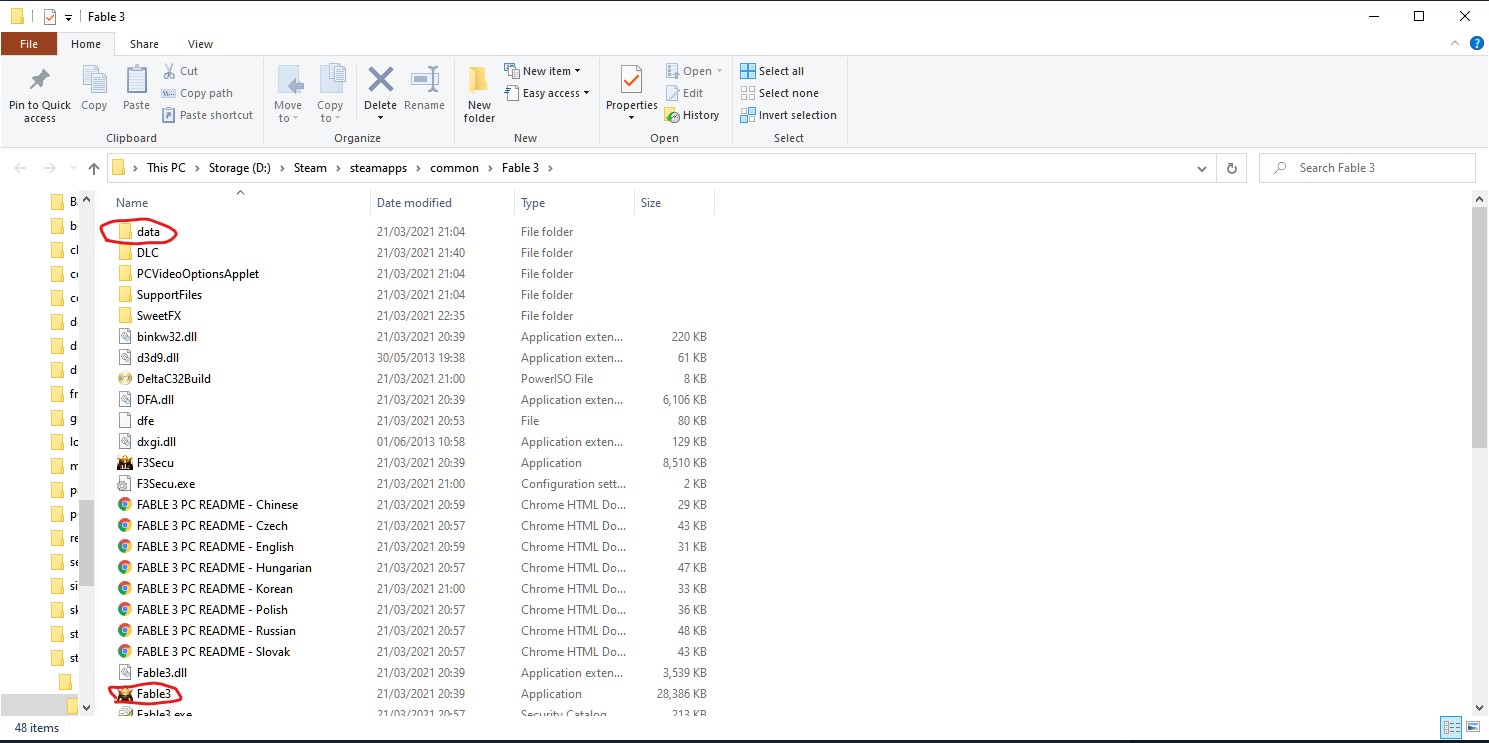Screen dimensions: 1489x743
Task: Pin folder to Quick access
Action: point(40,95)
